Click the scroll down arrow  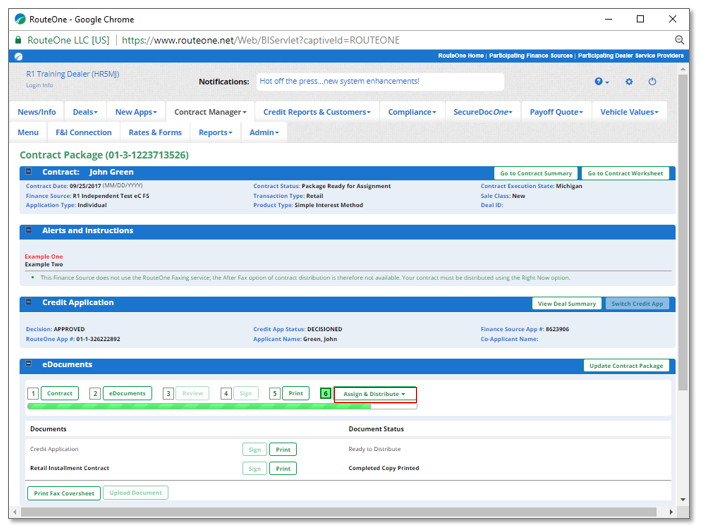tap(683, 500)
